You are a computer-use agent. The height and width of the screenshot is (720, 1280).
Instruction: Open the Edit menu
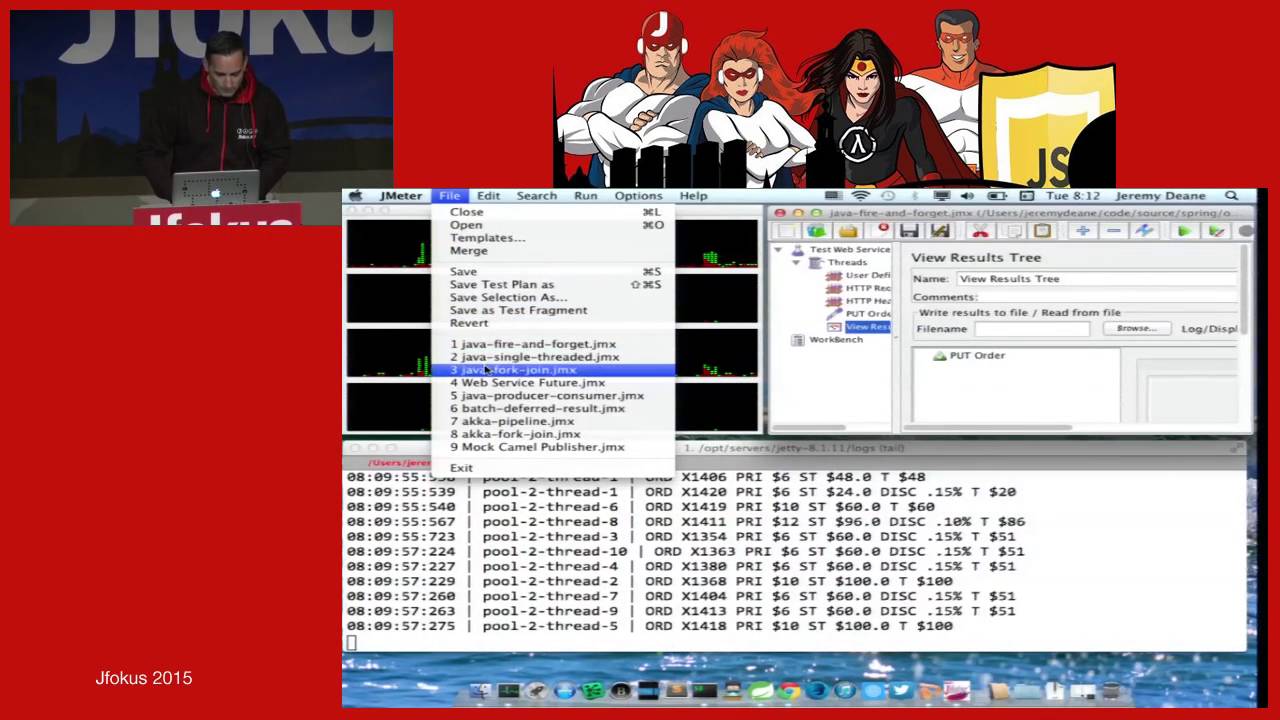click(488, 196)
